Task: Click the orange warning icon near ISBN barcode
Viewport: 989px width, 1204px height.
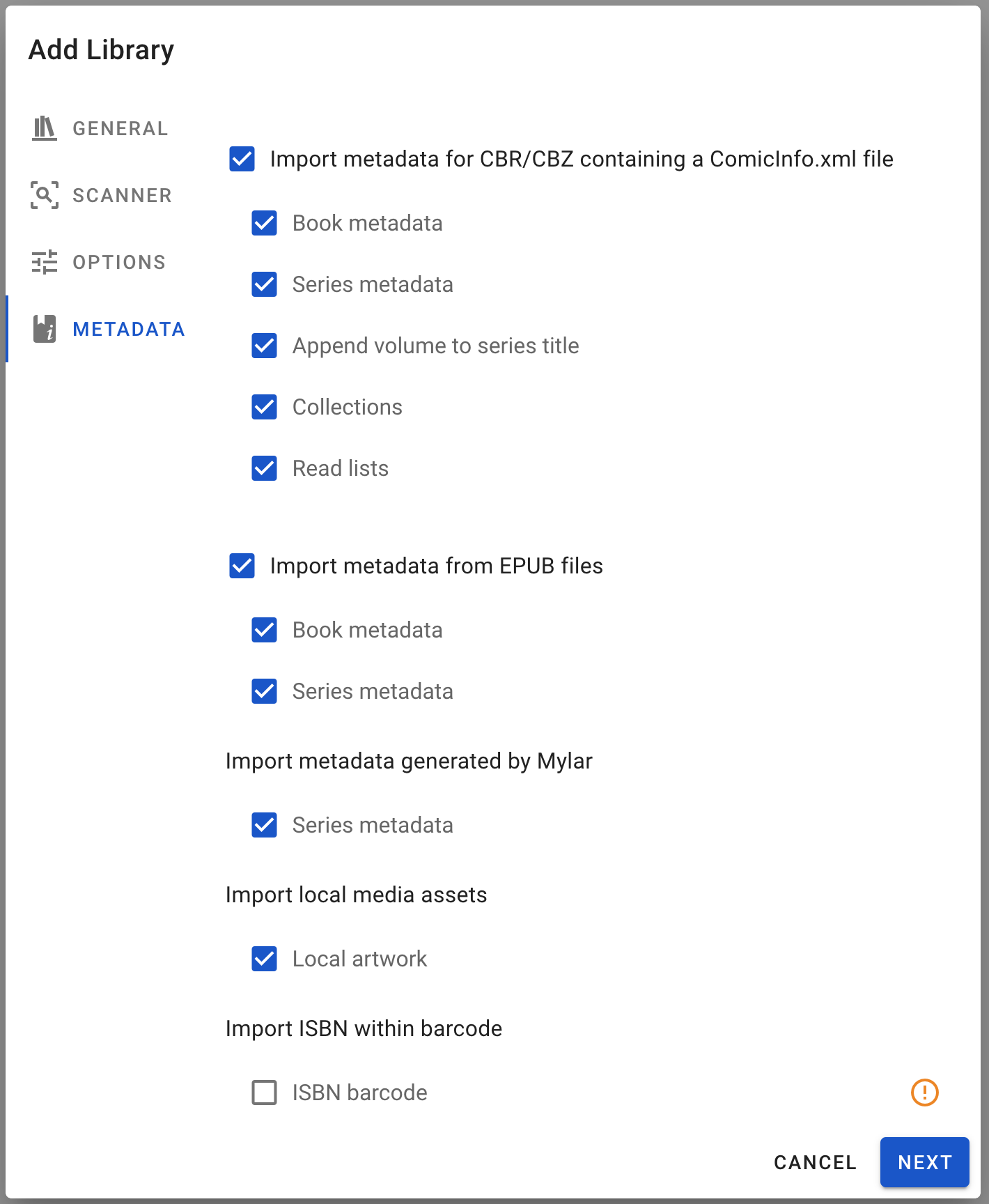Action: (x=926, y=1093)
